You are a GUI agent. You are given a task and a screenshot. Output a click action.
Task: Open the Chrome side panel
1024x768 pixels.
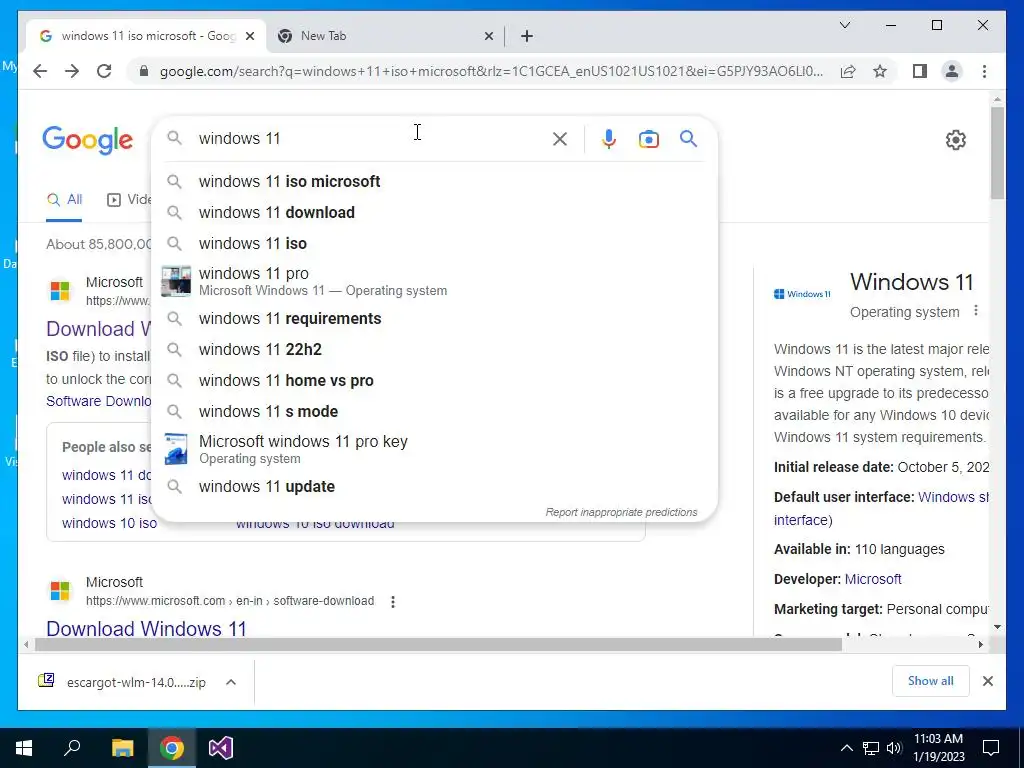(920, 71)
